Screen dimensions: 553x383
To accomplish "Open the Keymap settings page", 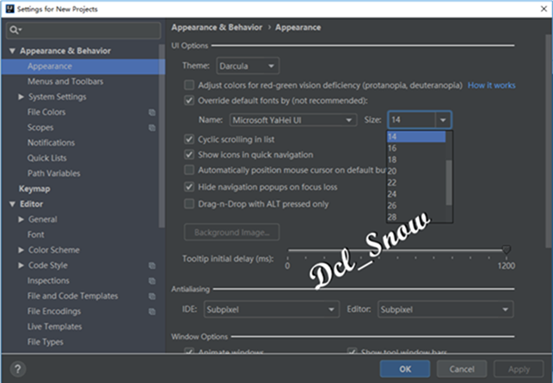I will tap(35, 189).
